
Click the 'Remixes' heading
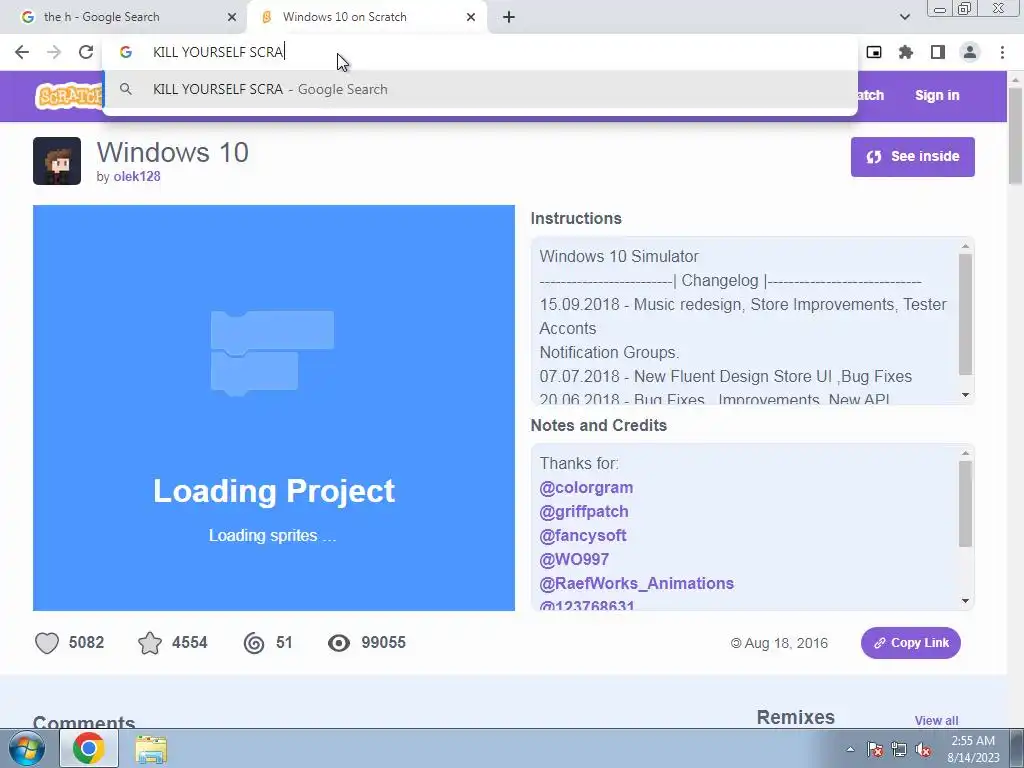tap(795, 717)
